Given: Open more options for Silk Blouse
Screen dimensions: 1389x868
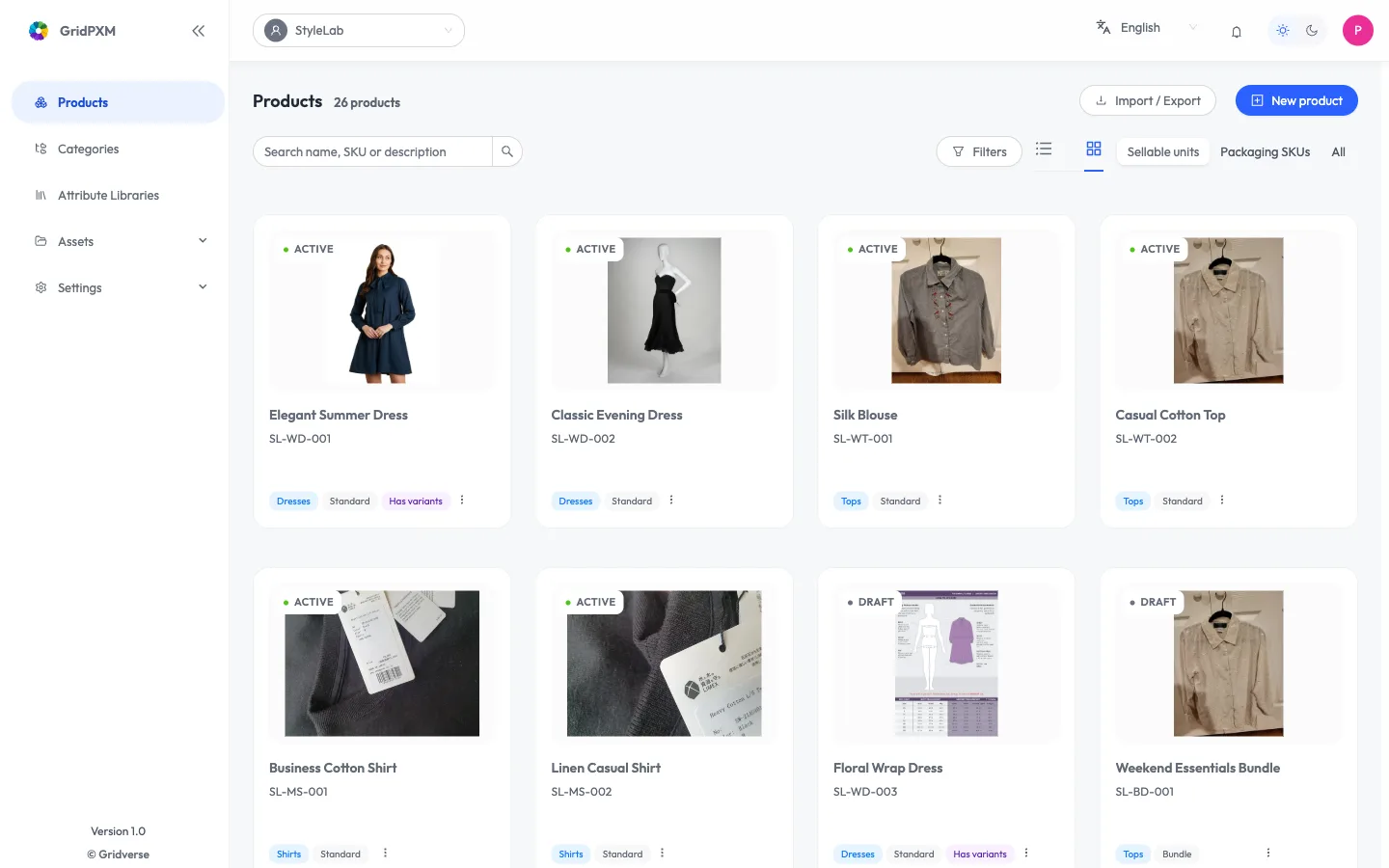Looking at the screenshot, I should tap(940, 500).
